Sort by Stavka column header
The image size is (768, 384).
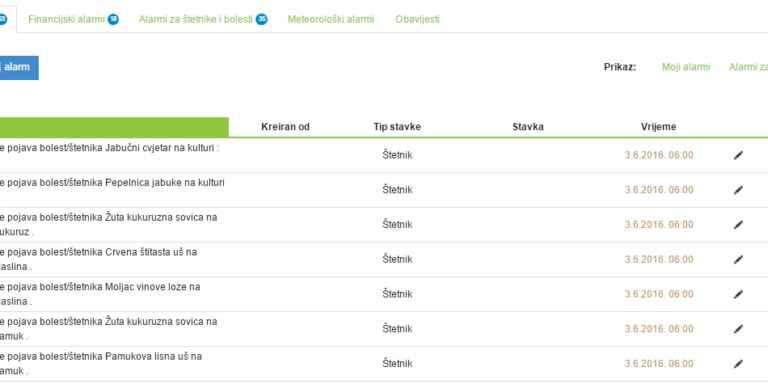[528, 127]
